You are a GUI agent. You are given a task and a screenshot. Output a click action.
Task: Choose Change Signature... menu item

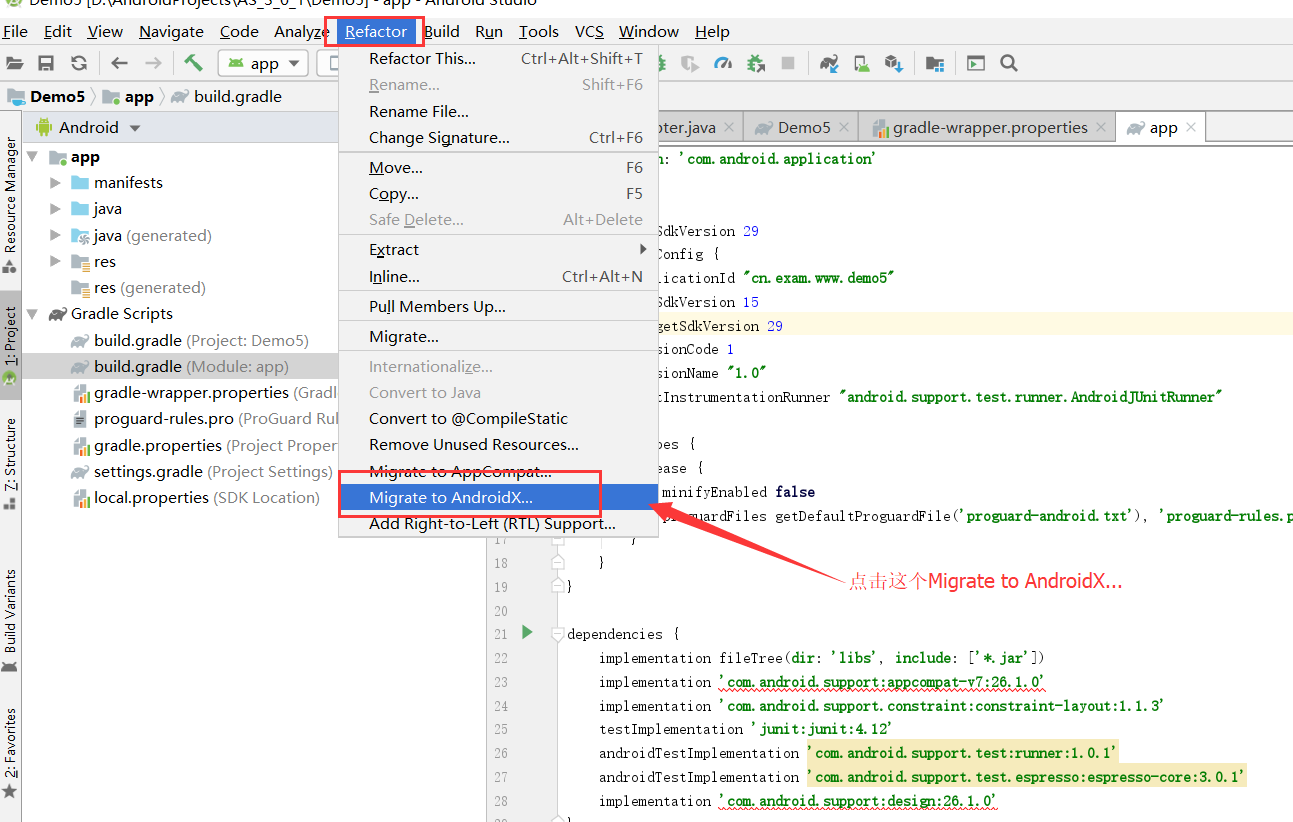498,137
